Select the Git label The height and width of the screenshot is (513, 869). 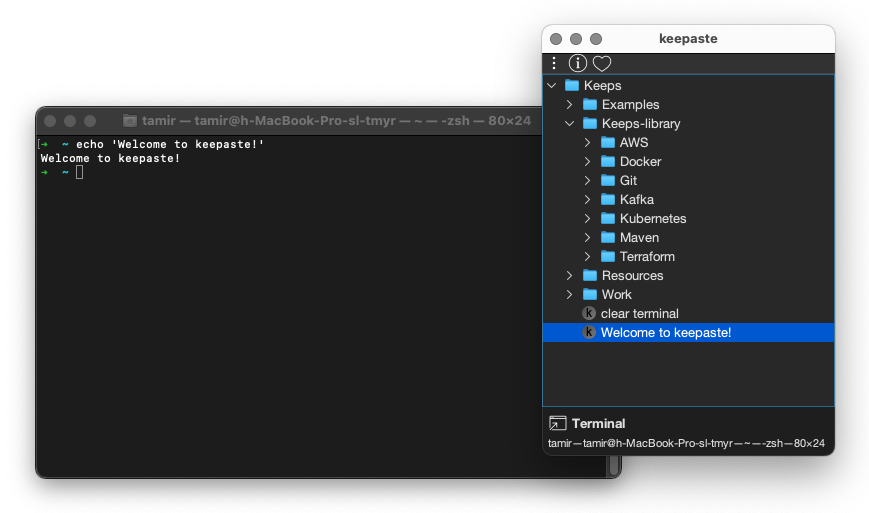[628, 180]
